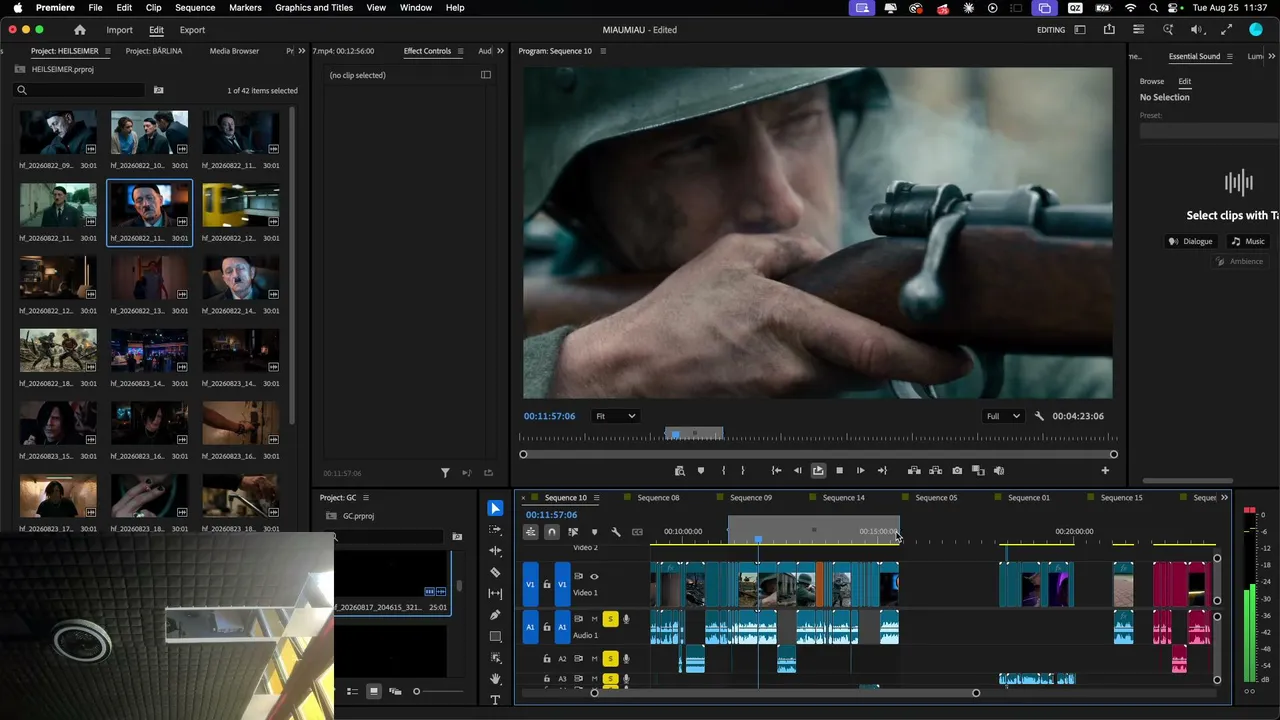Select the Rectangle tool

click(x=495, y=636)
